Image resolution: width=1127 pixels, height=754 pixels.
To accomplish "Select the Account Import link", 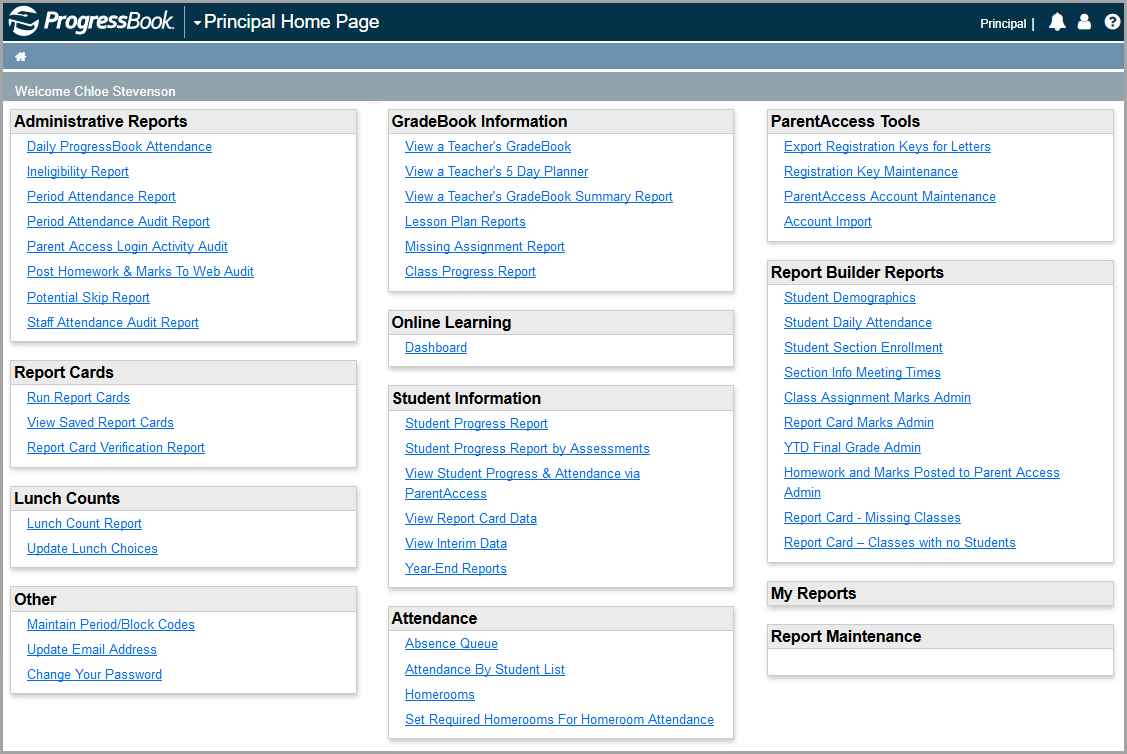I will 827,222.
